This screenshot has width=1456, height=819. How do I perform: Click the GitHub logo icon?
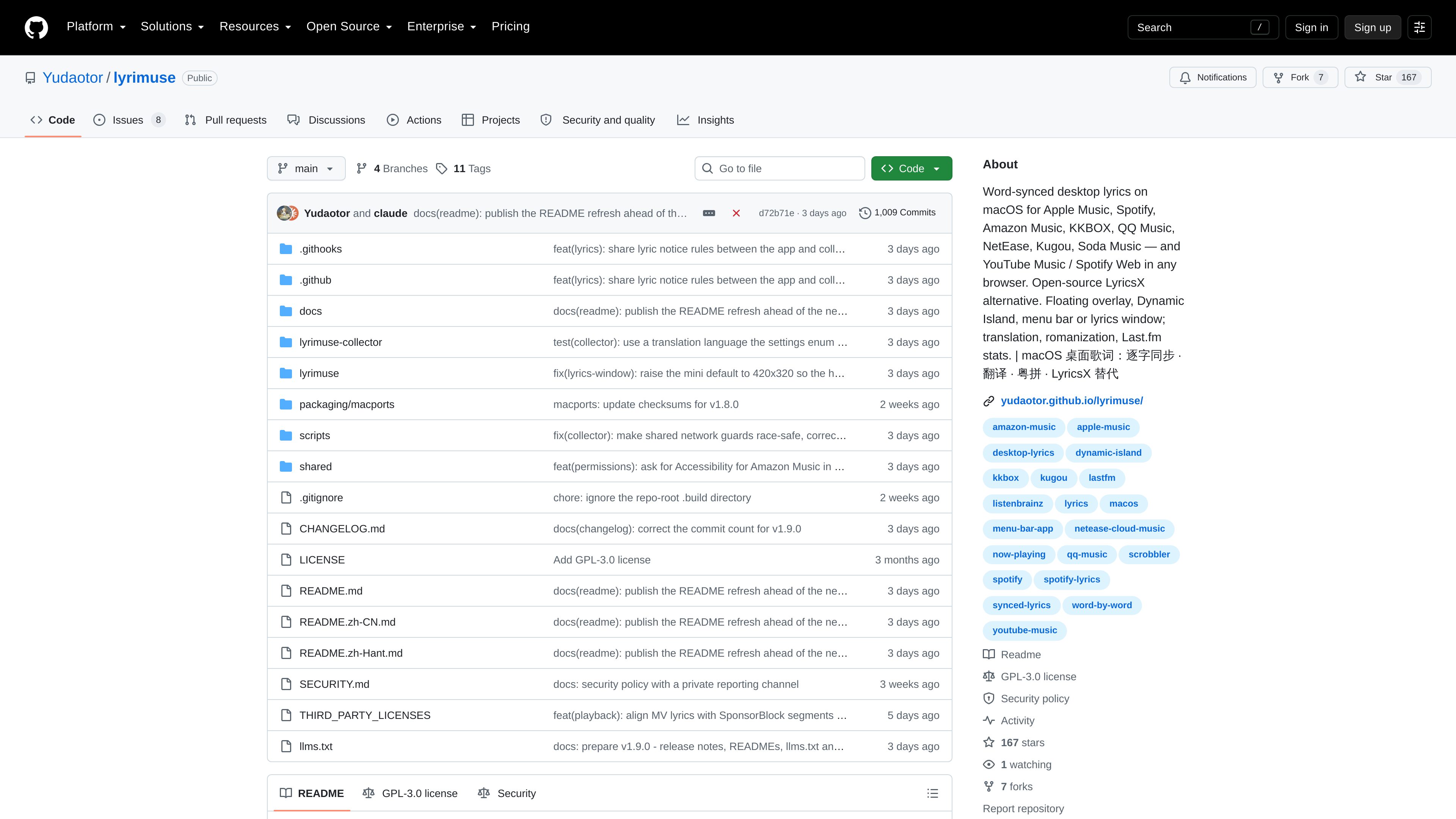(36, 27)
